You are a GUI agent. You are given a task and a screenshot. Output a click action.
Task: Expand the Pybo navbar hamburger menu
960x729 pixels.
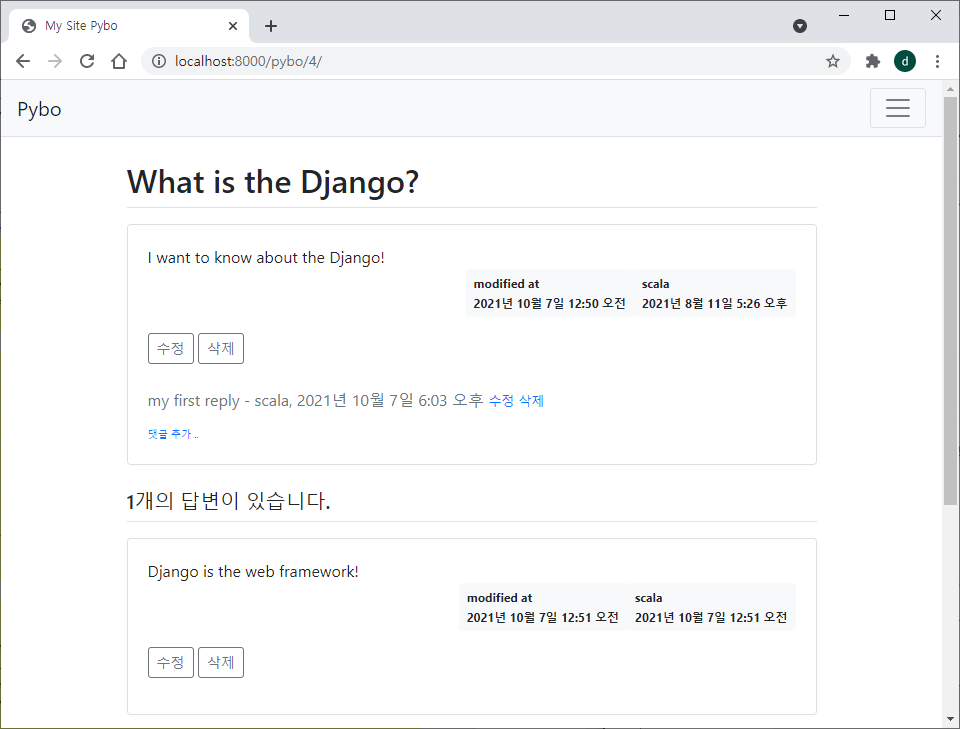point(898,108)
